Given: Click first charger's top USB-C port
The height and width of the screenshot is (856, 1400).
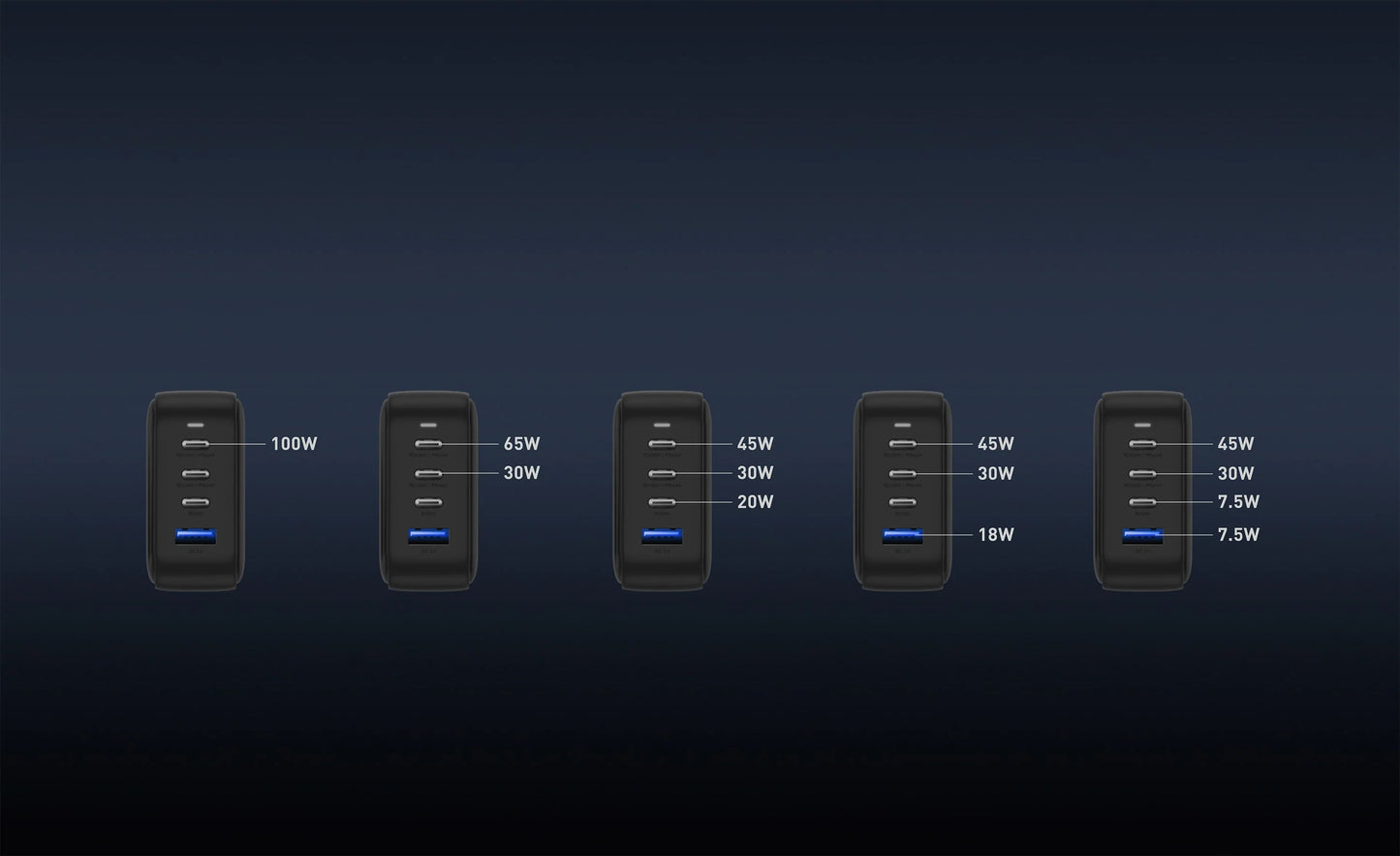Looking at the screenshot, I should click(195, 444).
